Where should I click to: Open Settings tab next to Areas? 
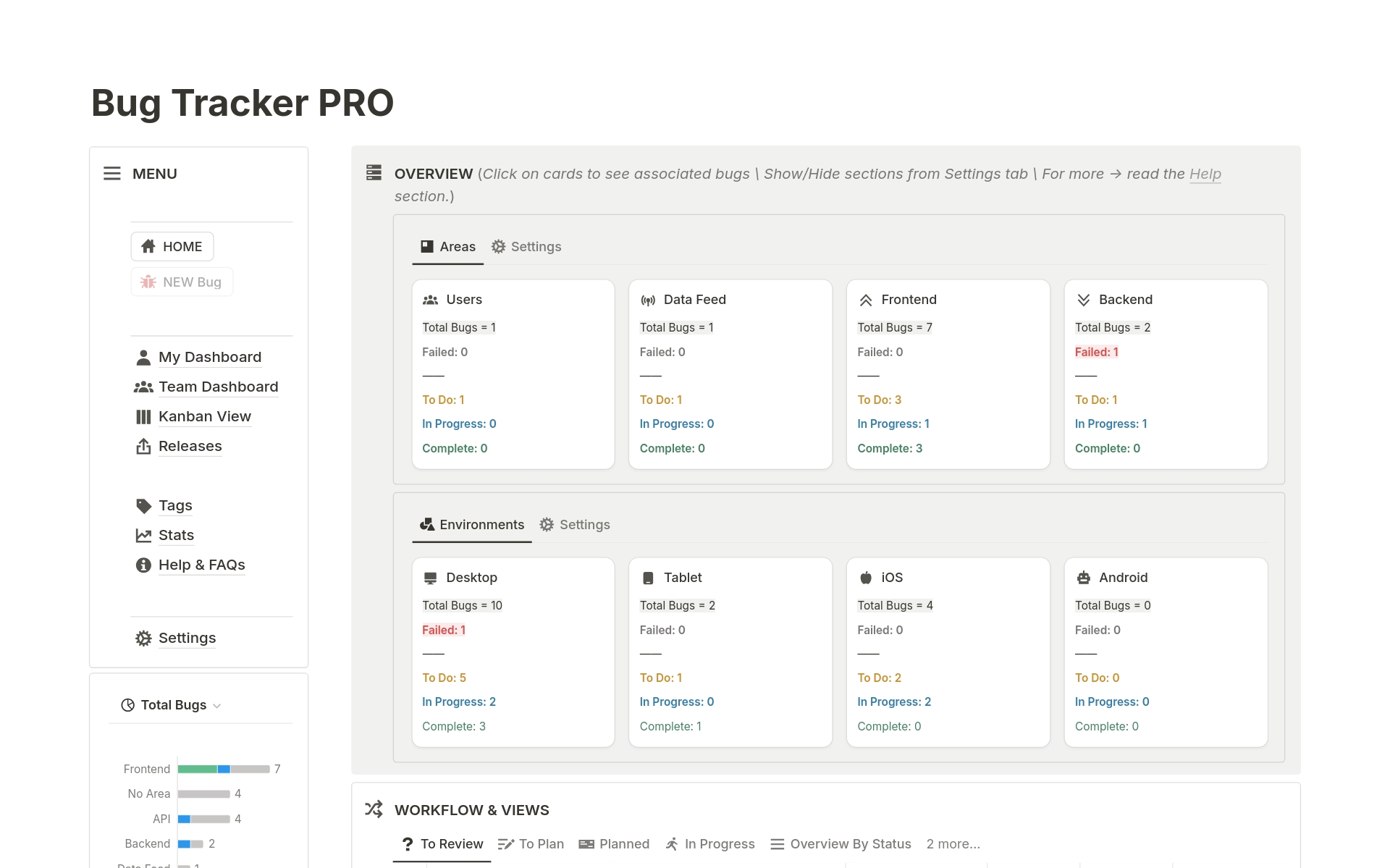click(526, 247)
